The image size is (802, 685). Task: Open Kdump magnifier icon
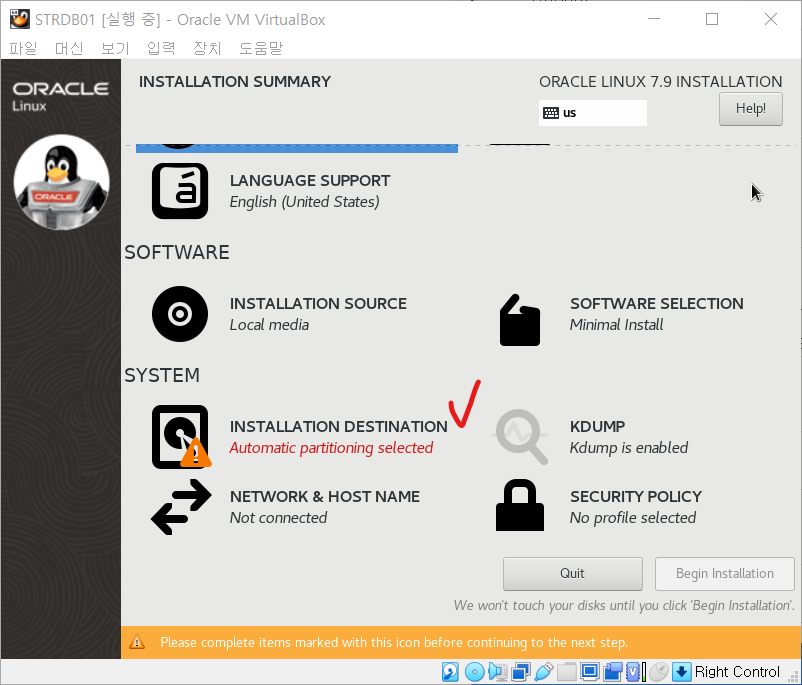[521, 436]
